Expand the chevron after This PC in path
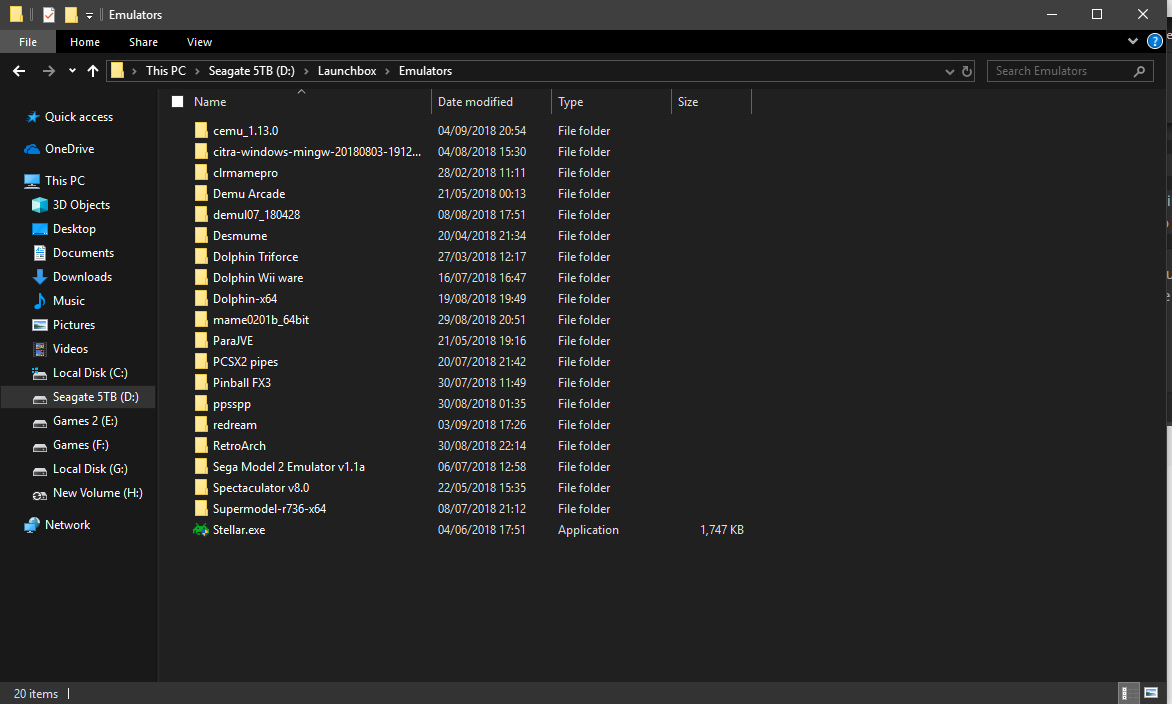The image size is (1172, 704). (x=197, y=71)
